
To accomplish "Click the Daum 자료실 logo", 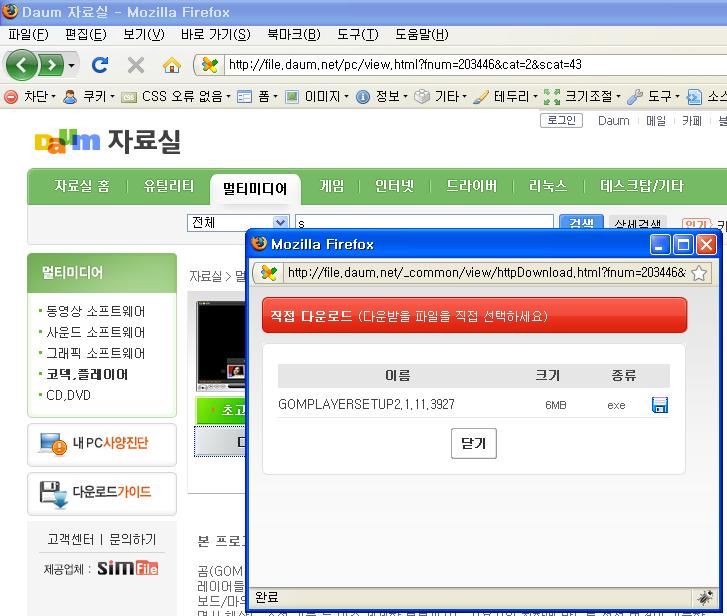I will click(108, 141).
